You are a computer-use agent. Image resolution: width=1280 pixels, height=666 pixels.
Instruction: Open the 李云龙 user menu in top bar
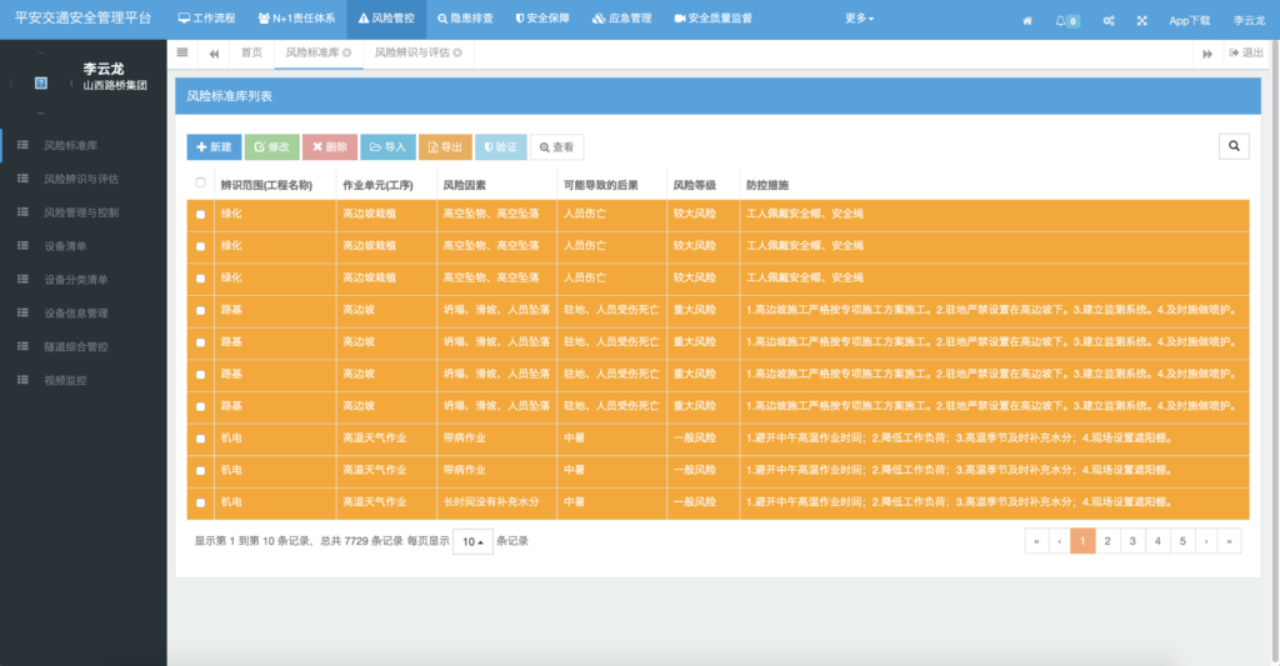click(x=1249, y=20)
